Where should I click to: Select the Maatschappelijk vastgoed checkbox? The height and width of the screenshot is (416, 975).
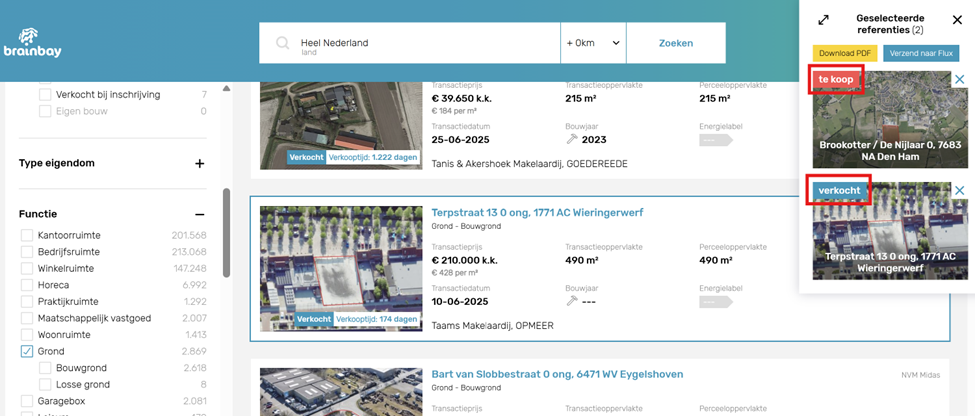[27, 318]
